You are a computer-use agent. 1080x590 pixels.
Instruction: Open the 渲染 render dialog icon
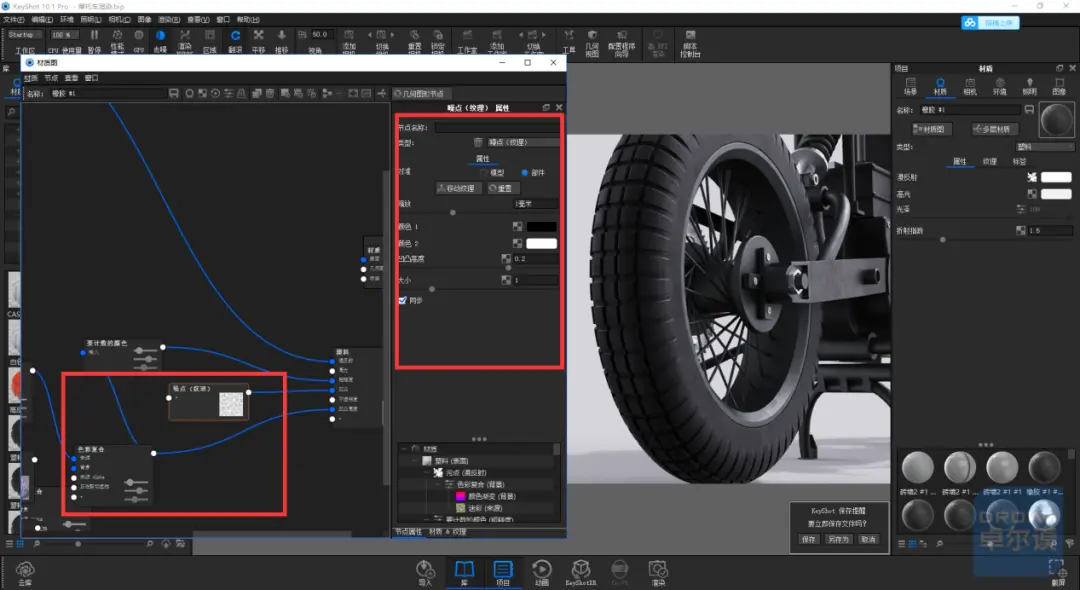[658, 573]
